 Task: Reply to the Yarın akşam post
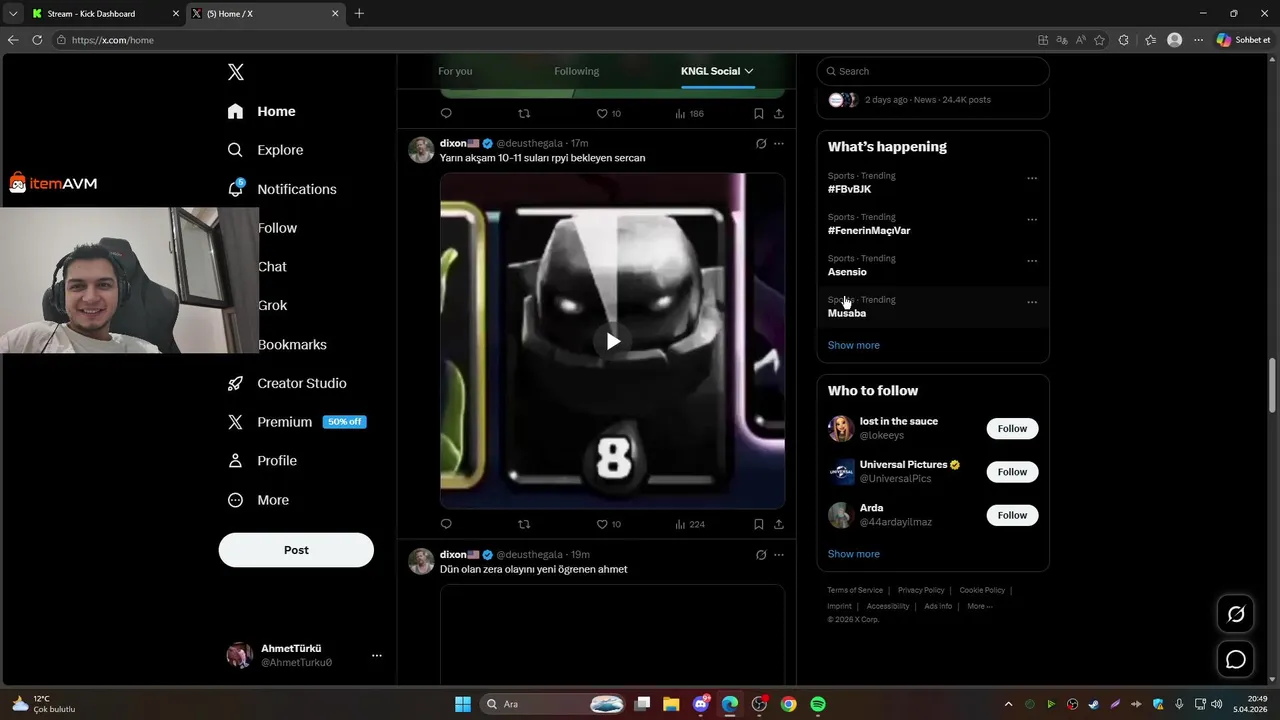446,524
